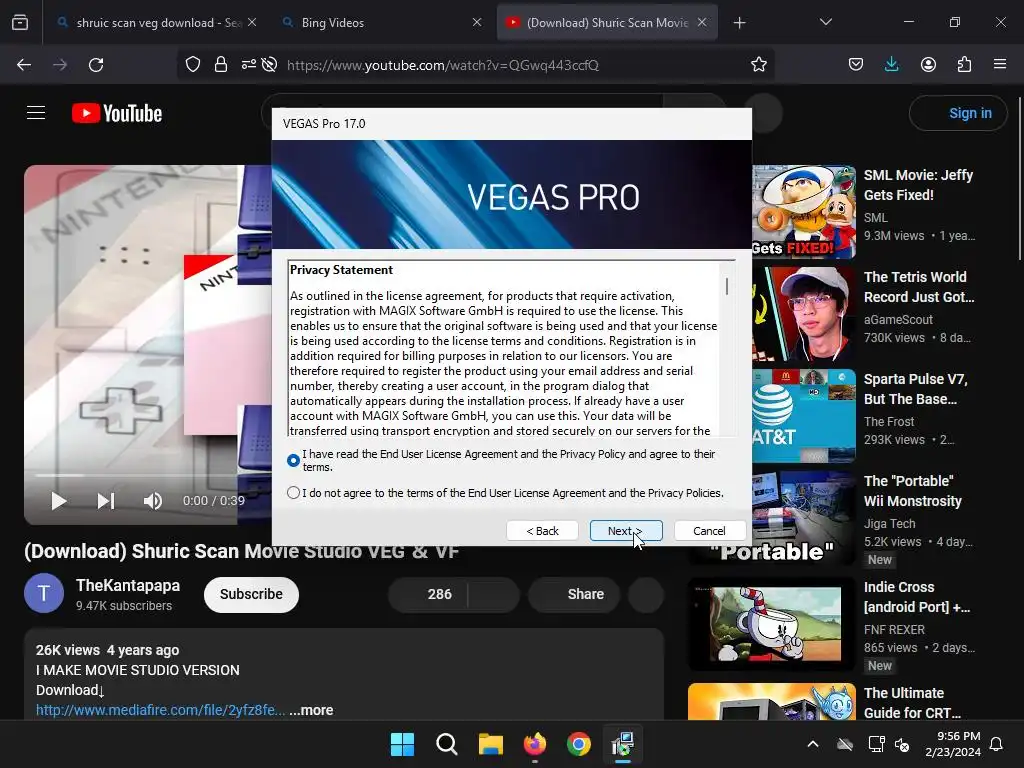Show hidden system tray icons

pyautogui.click(x=813, y=744)
